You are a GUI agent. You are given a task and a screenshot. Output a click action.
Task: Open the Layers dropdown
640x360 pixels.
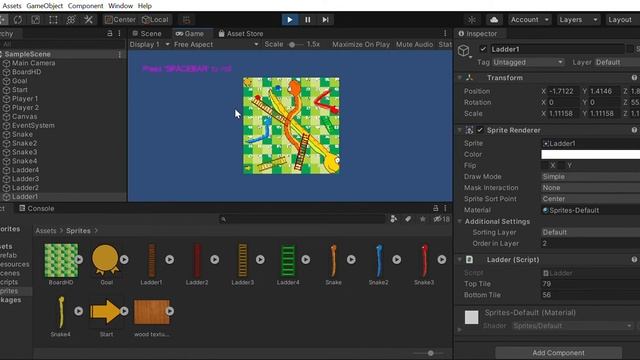(x=578, y=20)
